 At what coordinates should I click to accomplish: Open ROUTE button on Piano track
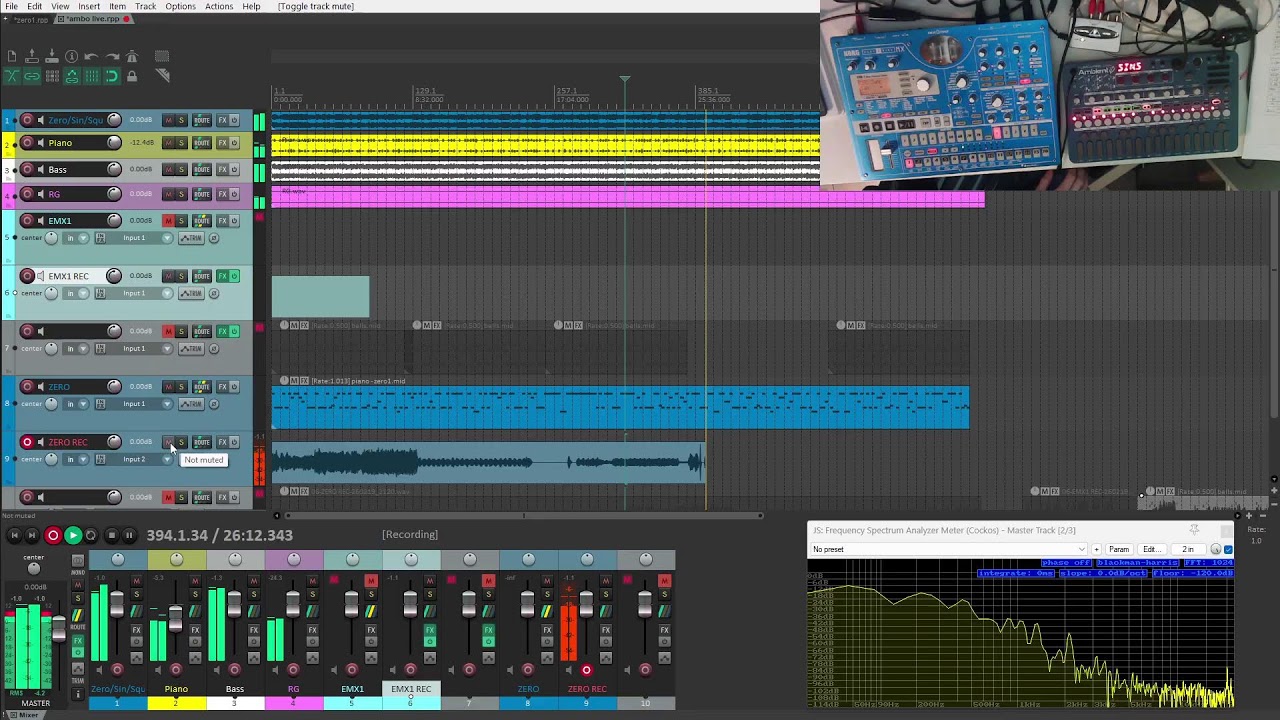click(202, 143)
